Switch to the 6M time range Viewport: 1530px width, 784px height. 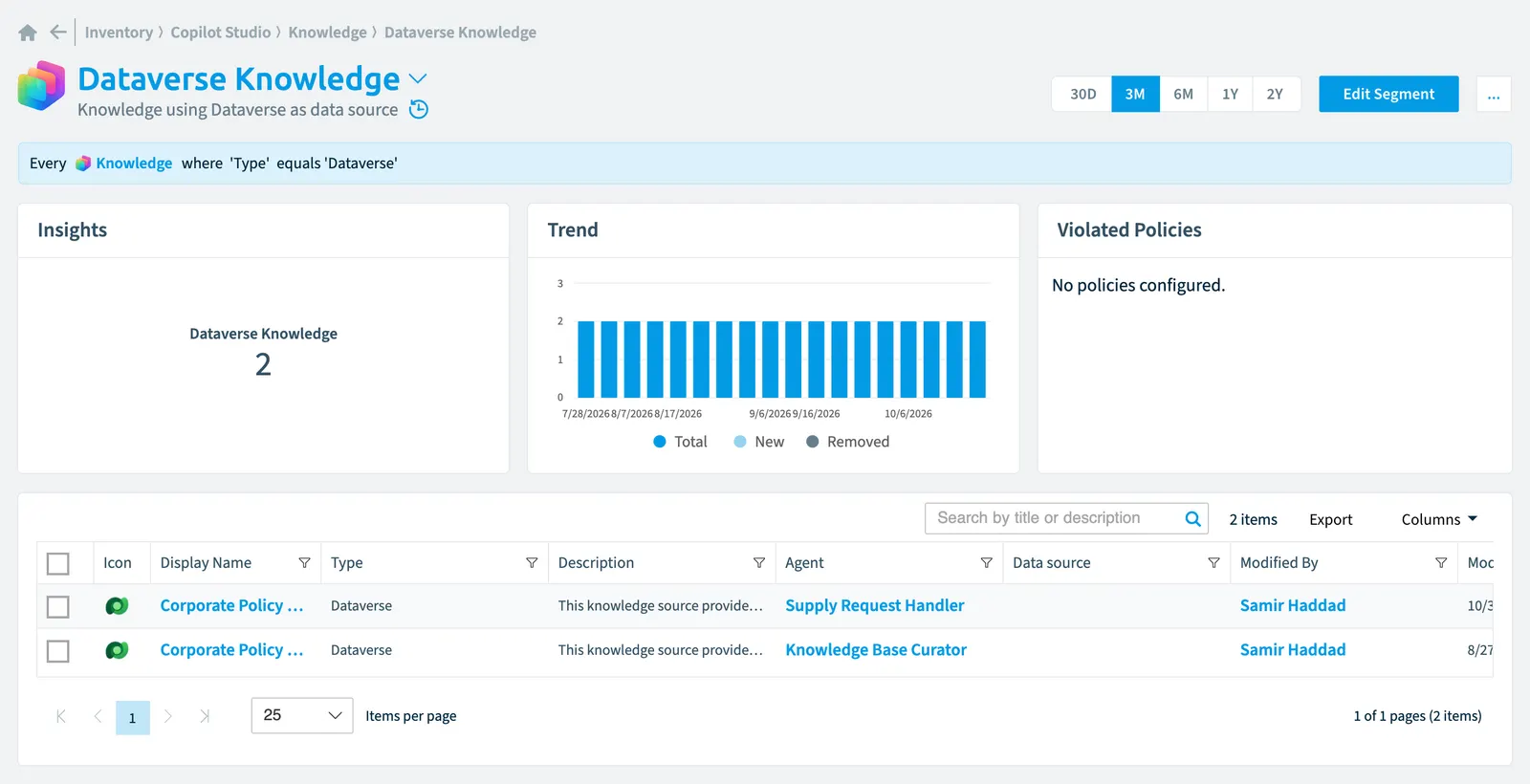[x=1183, y=94]
